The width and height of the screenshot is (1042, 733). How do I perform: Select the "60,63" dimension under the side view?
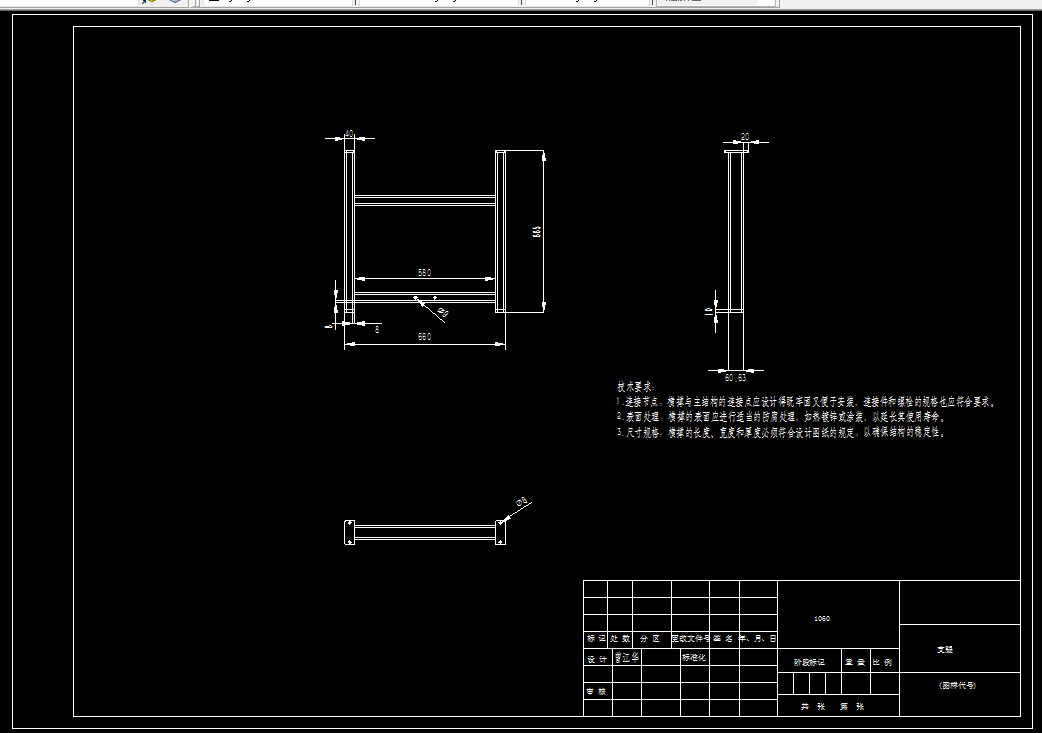click(x=735, y=377)
